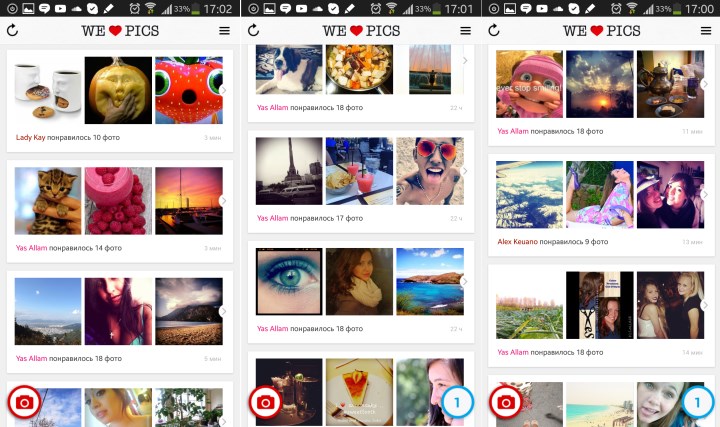Open the monument tower photo
The image size is (720, 427).
[289, 171]
